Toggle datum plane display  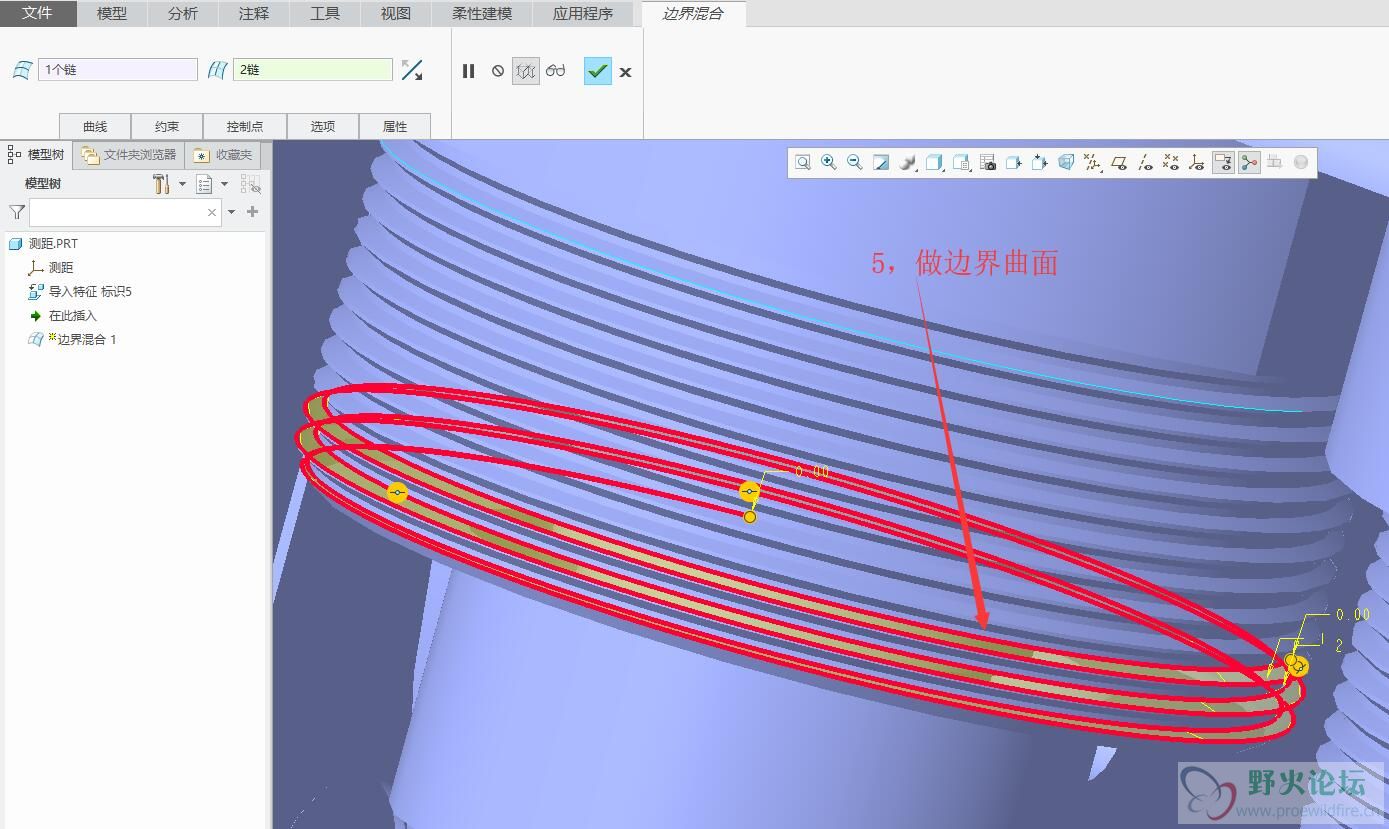(1119, 162)
